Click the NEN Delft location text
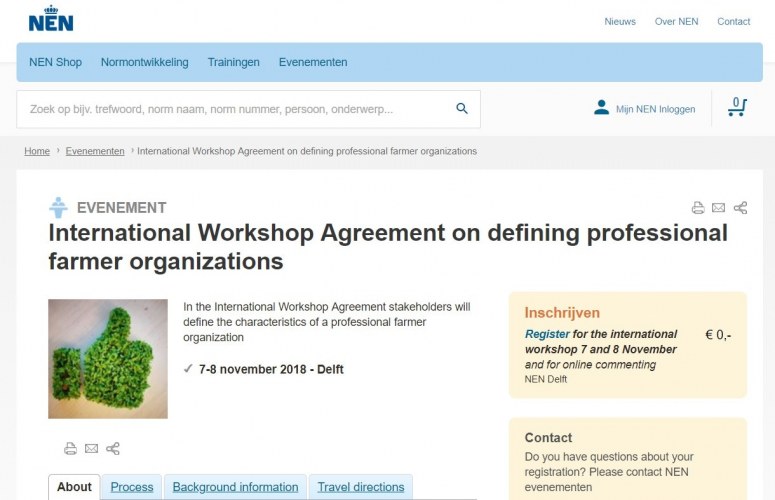The width and height of the screenshot is (775, 500). tap(546, 379)
